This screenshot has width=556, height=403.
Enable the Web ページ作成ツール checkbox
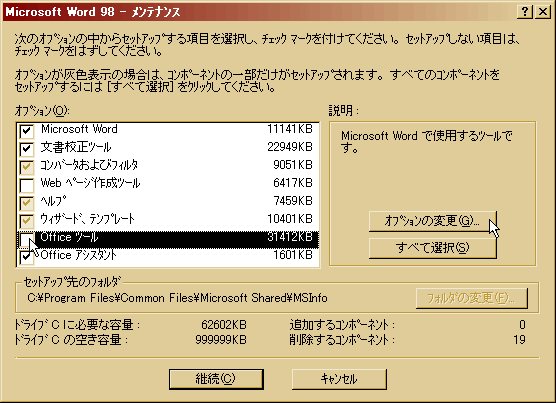(x=27, y=185)
